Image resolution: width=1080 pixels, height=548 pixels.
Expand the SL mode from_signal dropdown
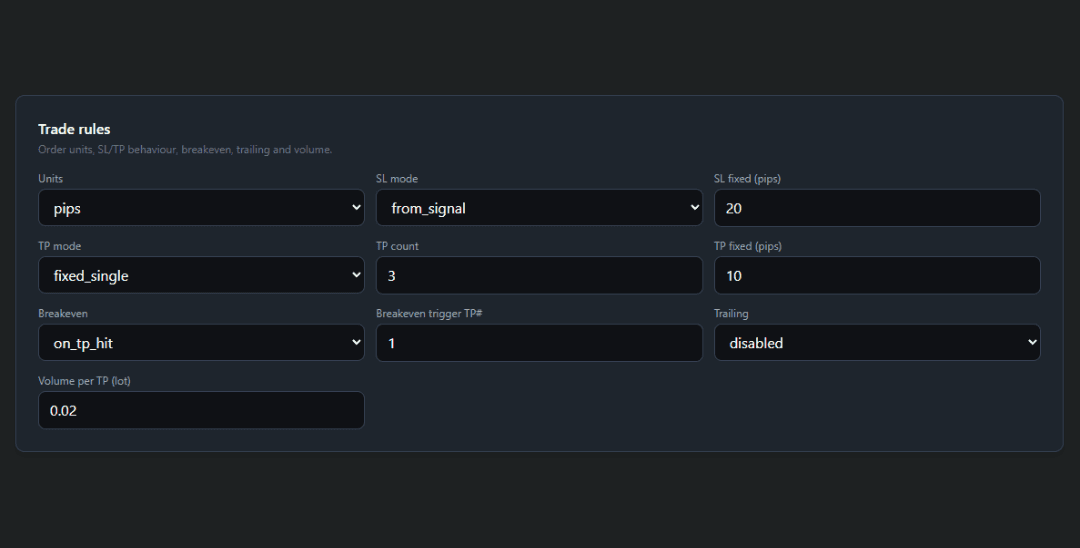point(539,208)
